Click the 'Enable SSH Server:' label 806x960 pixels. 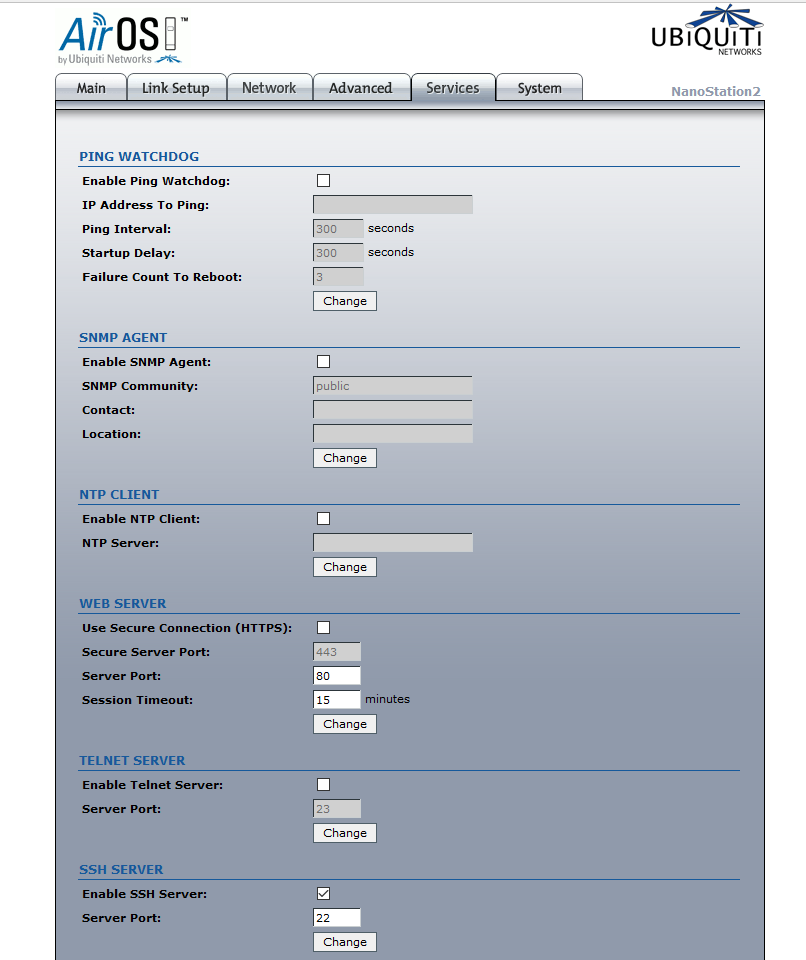(145, 894)
